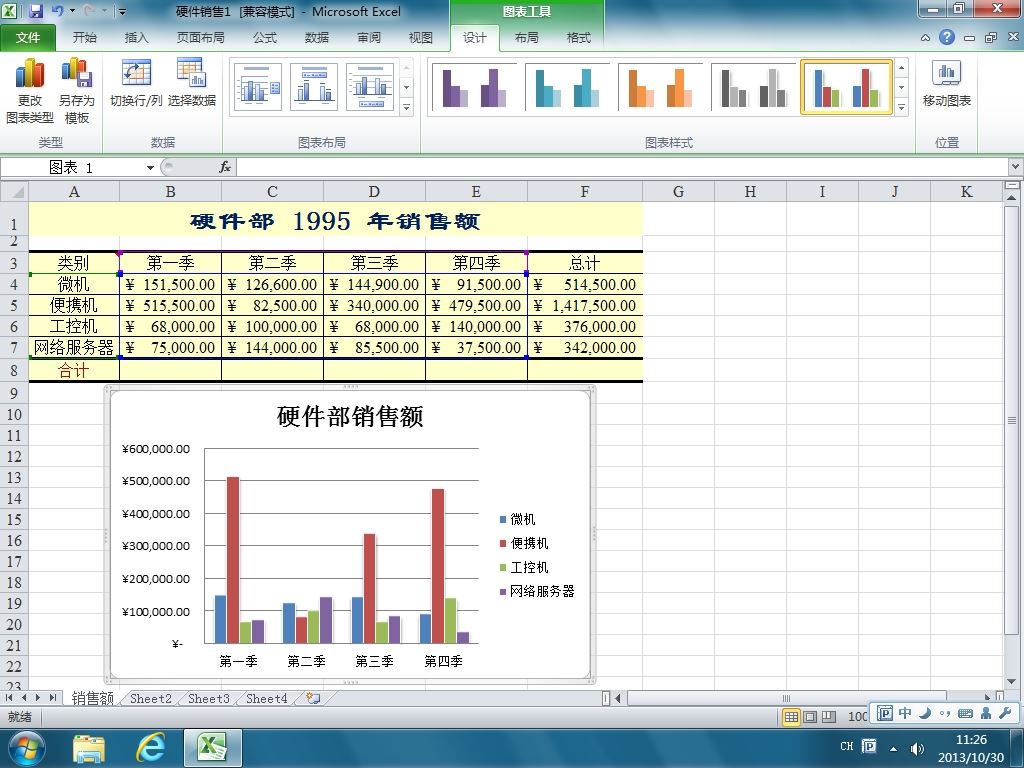The width and height of the screenshot is (1024, 768).
Task: Click Change Chart Type icon
Action: pyautogui.click(x=29, y=91)
